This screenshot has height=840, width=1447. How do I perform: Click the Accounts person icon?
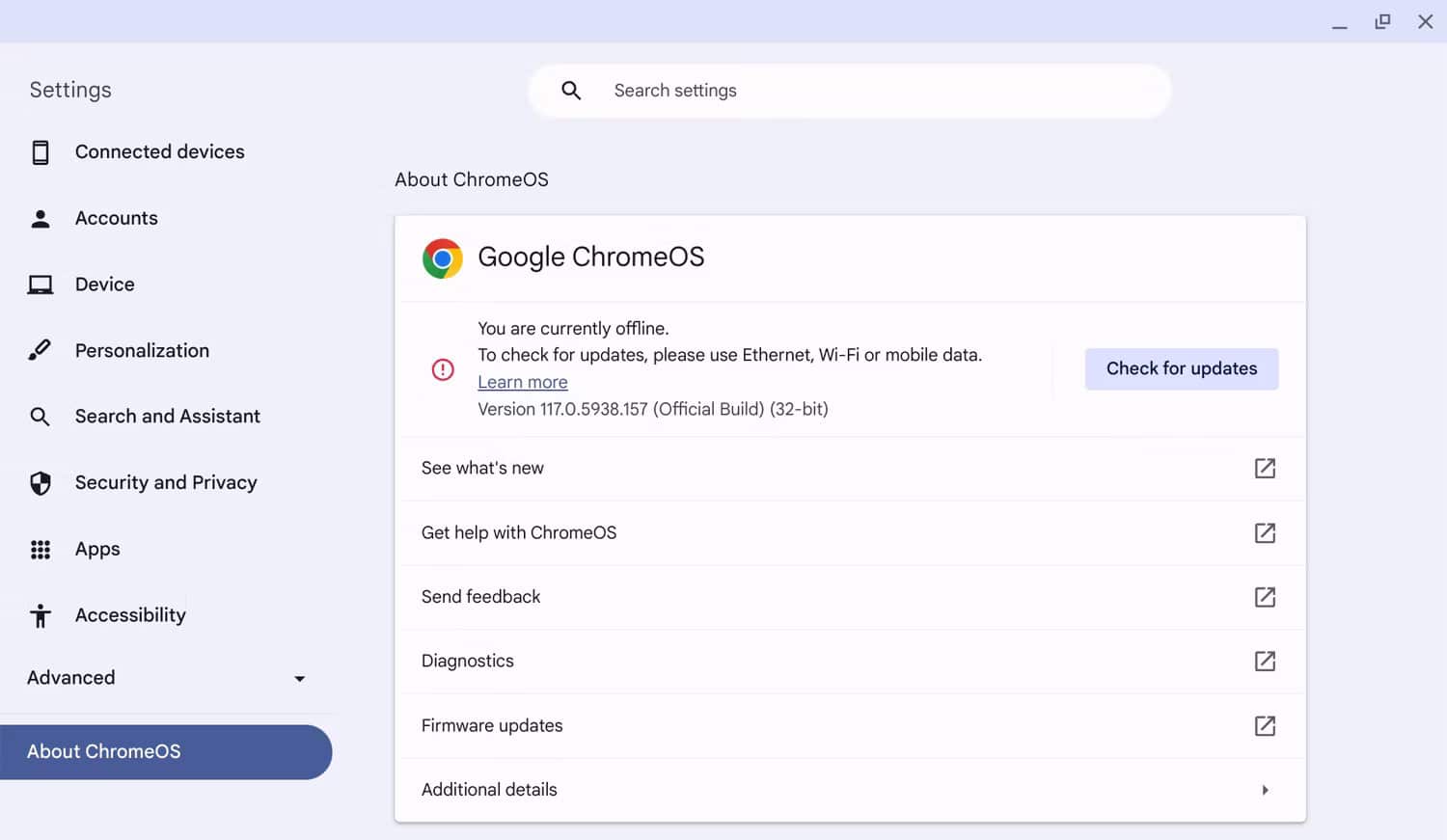[x=41, y=219]
